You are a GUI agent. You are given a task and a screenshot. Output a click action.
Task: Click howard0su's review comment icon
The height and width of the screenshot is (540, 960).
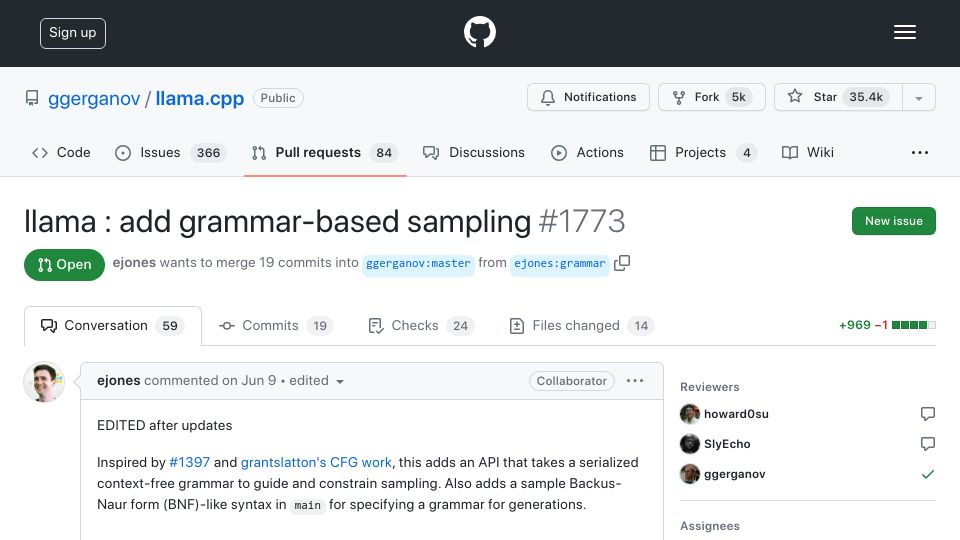[928, 414]
